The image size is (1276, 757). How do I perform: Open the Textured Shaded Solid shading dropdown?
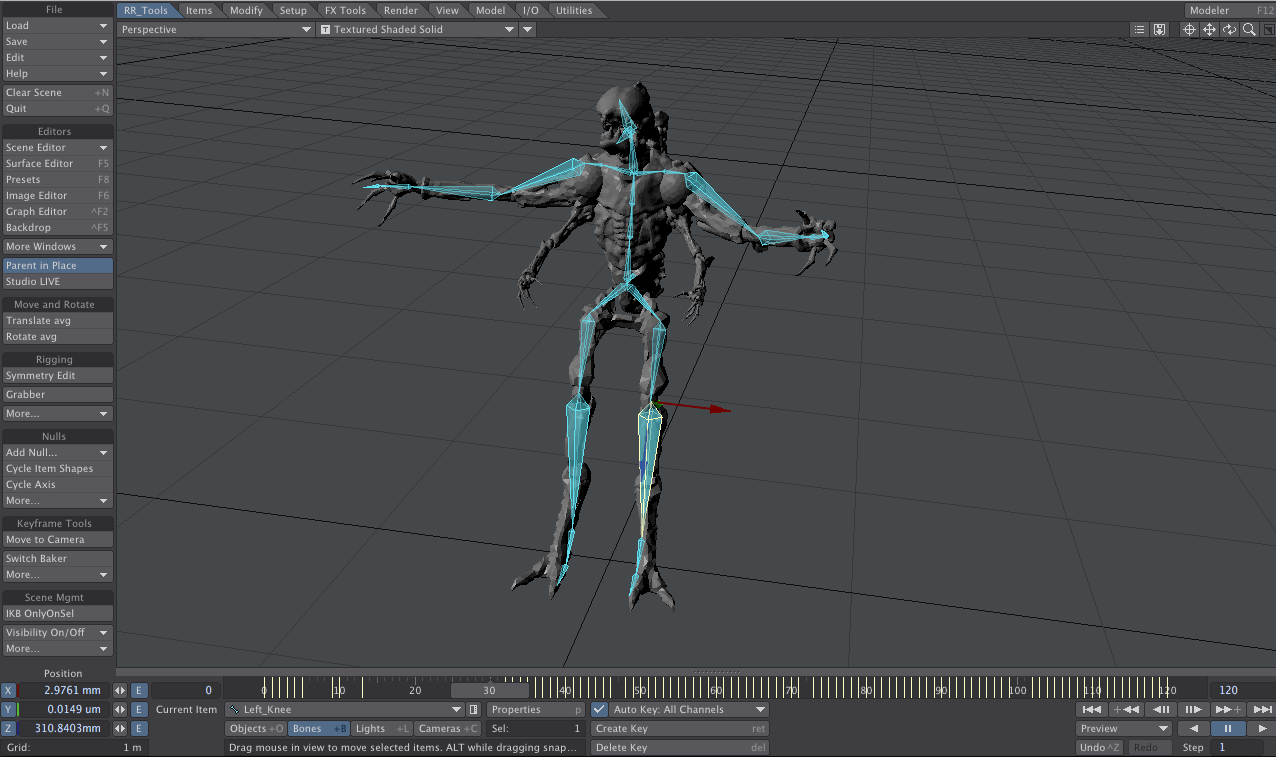point(415,29)
